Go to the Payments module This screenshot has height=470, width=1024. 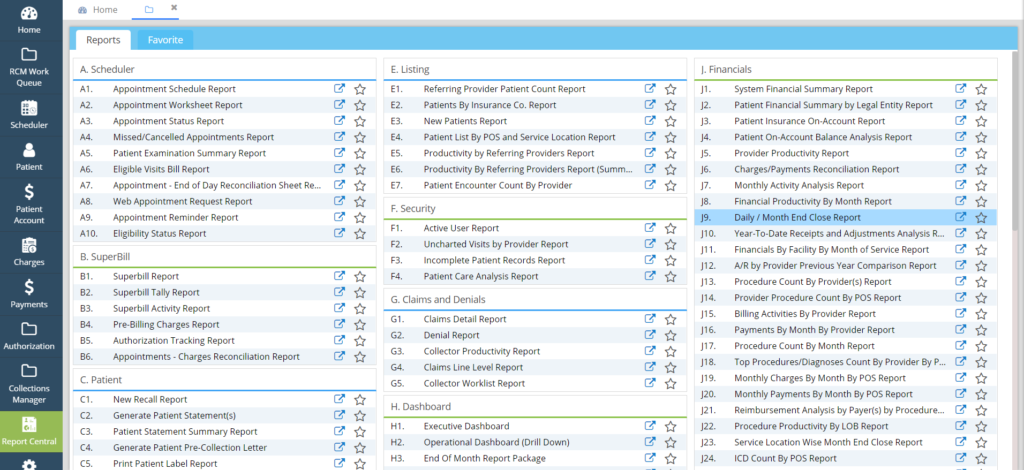tap(29, 294)
